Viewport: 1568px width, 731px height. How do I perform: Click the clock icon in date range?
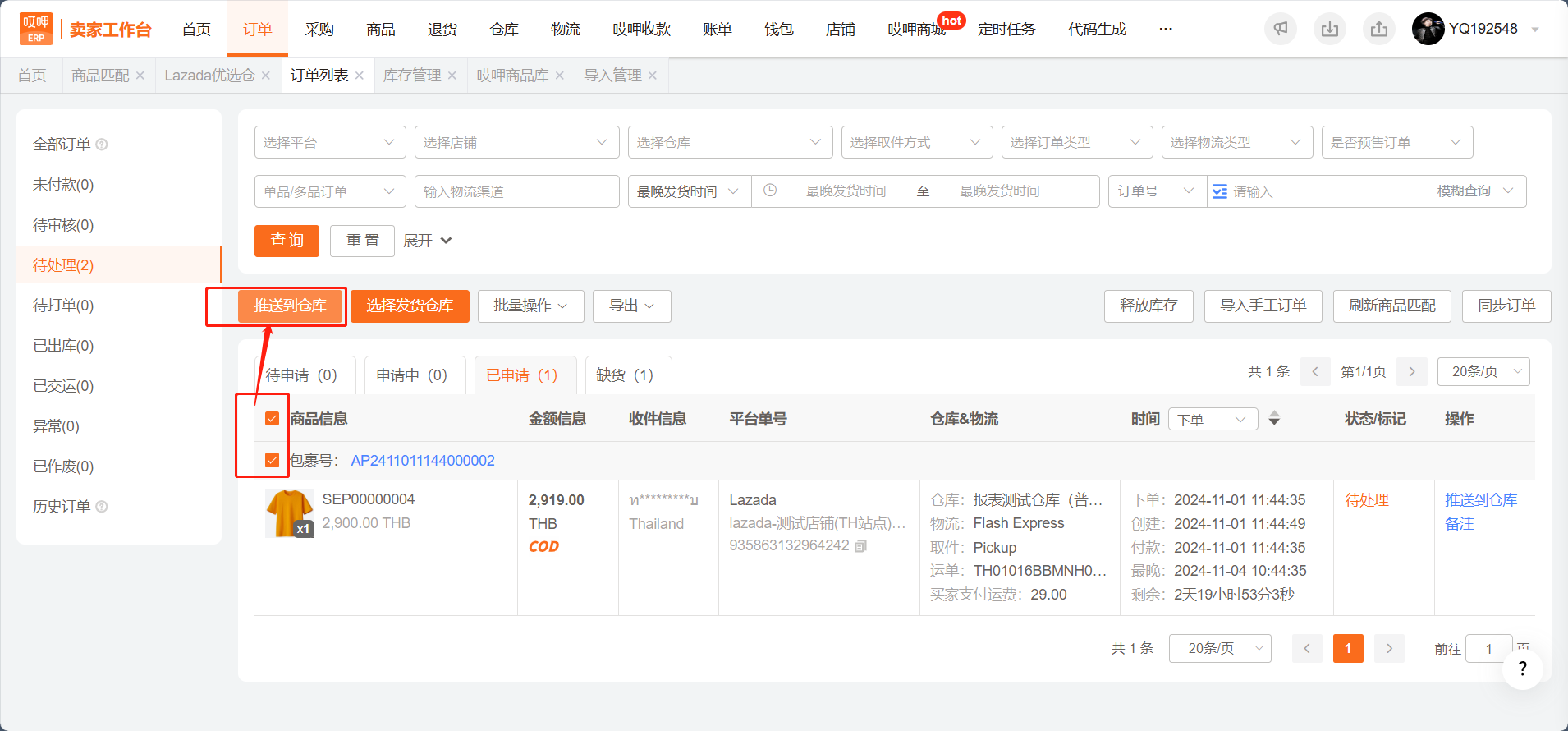click(770, 191)
